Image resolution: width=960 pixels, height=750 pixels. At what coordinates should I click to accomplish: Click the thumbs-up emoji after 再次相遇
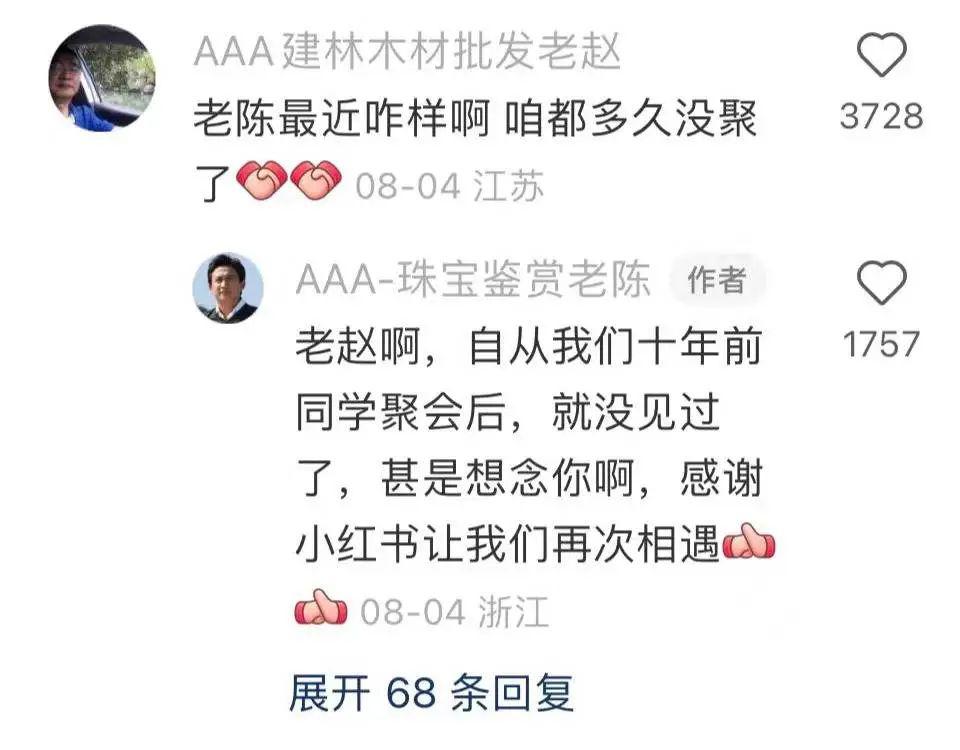coord(749,541)
